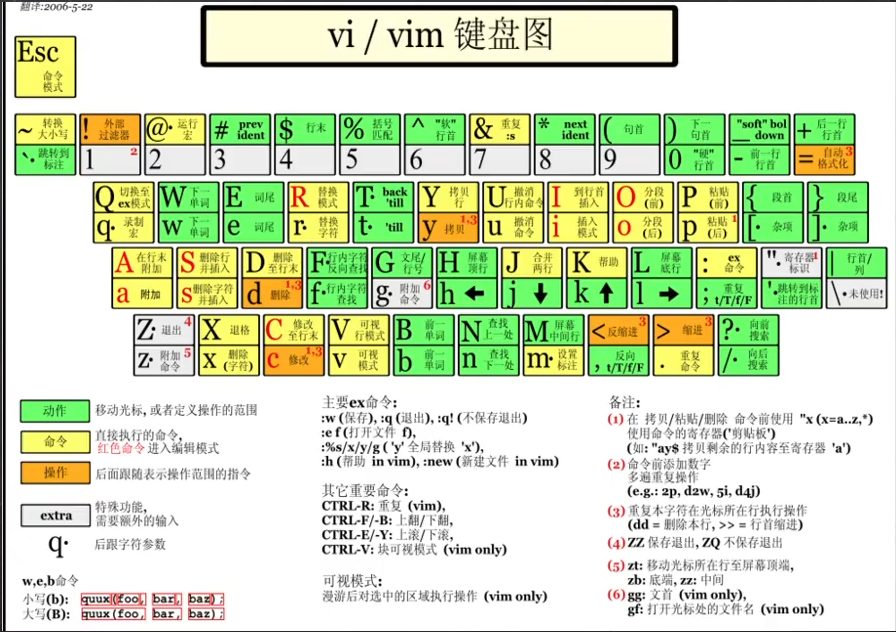The width and height of the screenshot is (896, 632).
Task: Click the grey extra legend swatch
Action: click(55, 515)
